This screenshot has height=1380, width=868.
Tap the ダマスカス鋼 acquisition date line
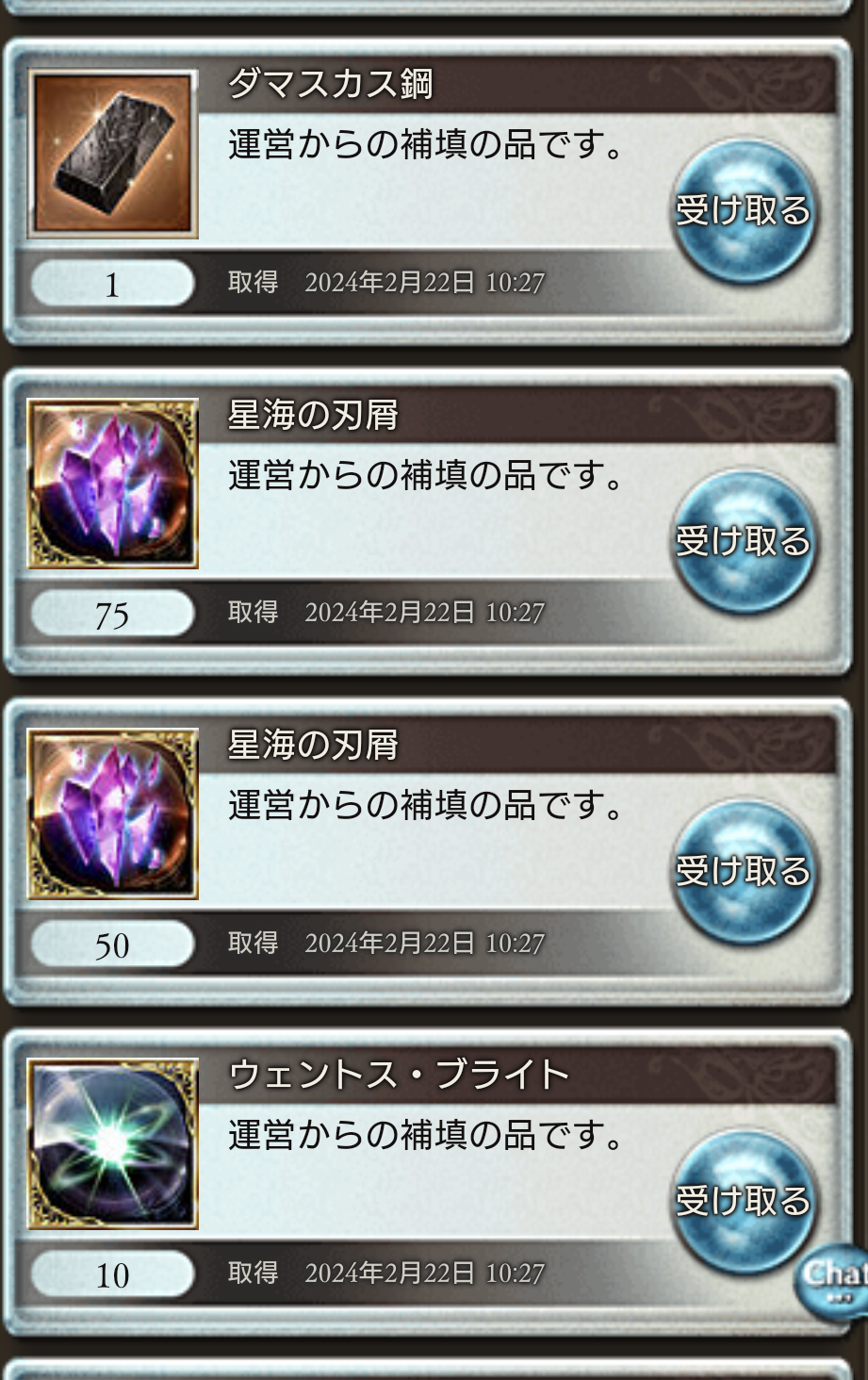[386, 282]
